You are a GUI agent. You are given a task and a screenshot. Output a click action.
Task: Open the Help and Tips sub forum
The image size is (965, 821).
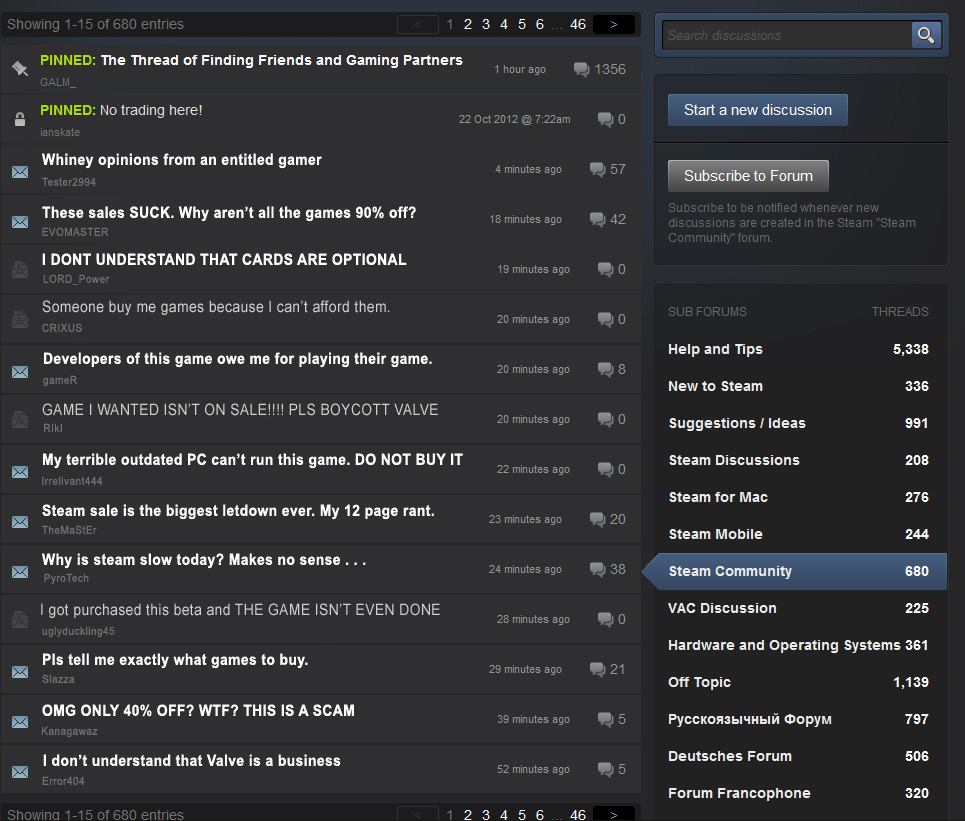(715, 349)
